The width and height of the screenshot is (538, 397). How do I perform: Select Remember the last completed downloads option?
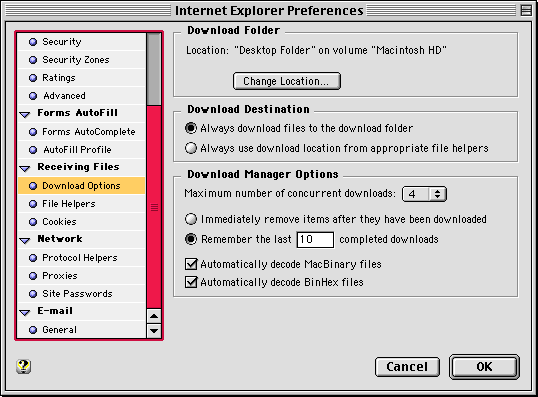point(191,239)
